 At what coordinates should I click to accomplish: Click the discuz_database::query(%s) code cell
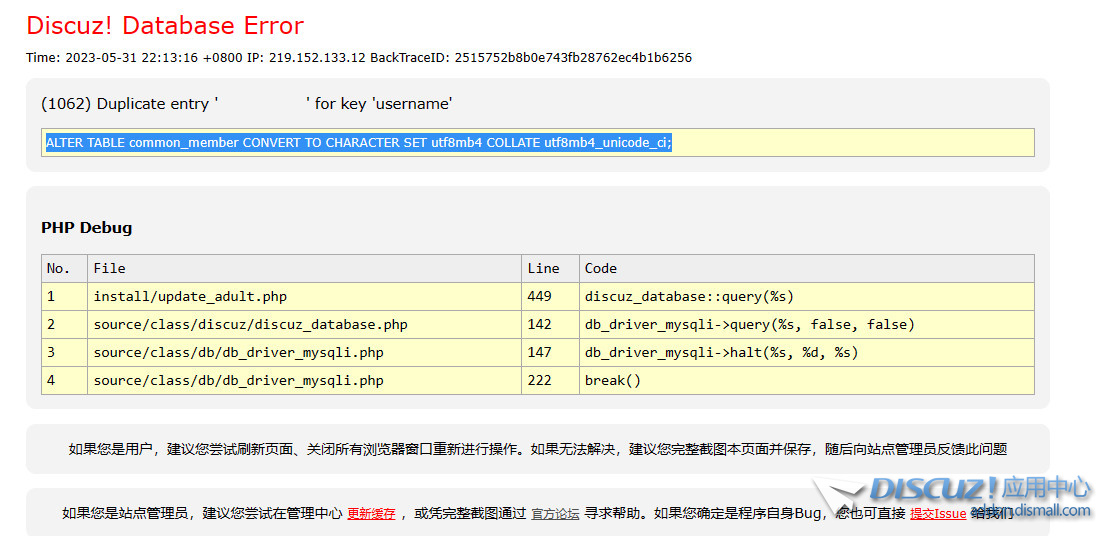(806, 296)
